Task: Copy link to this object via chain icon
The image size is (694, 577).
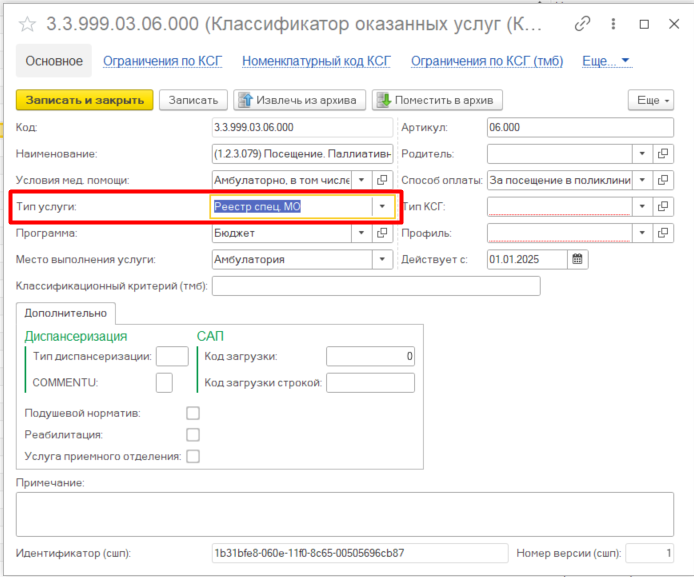Action: (582, 23)
